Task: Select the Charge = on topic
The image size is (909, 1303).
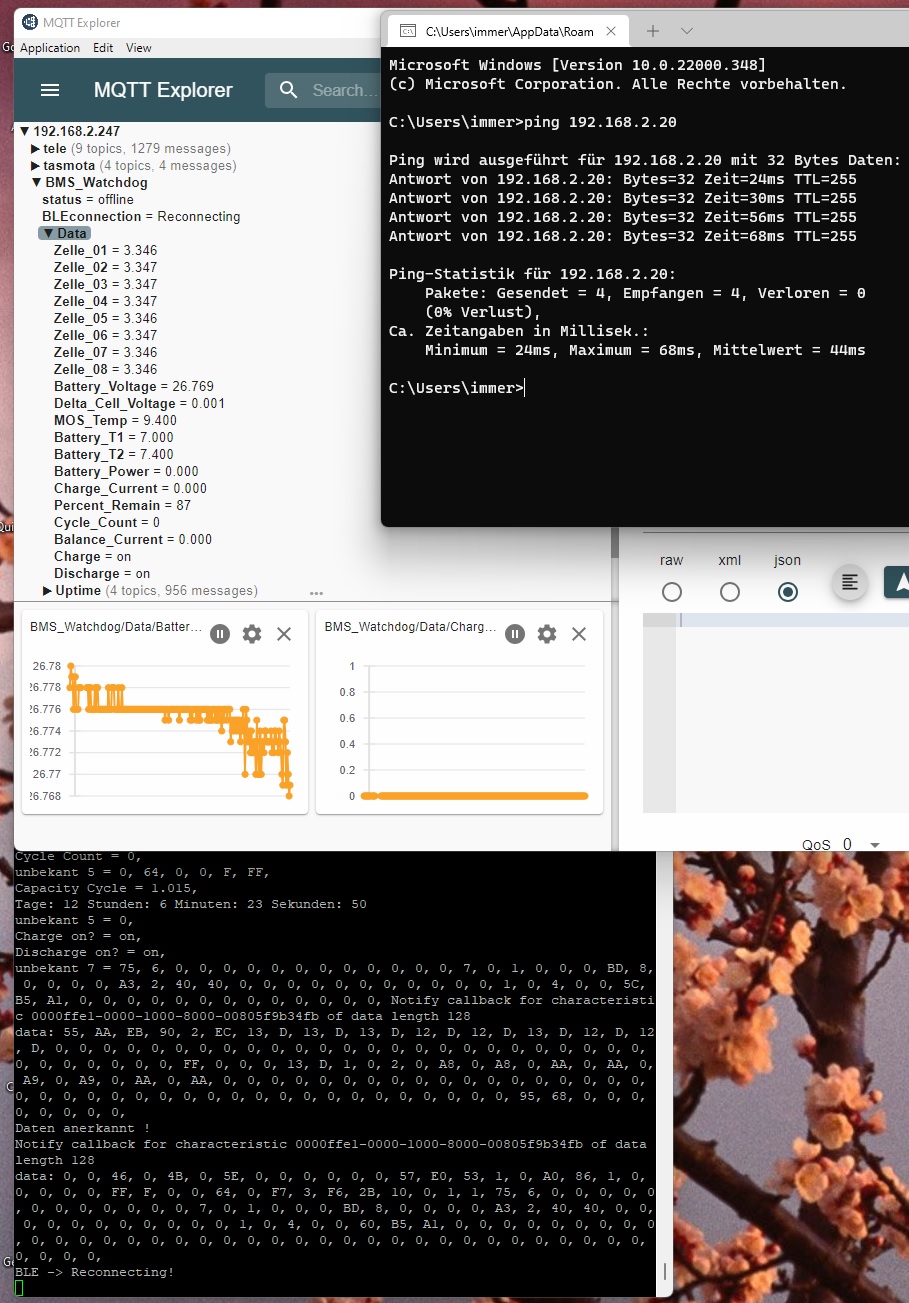Action: tap(92, 556)
